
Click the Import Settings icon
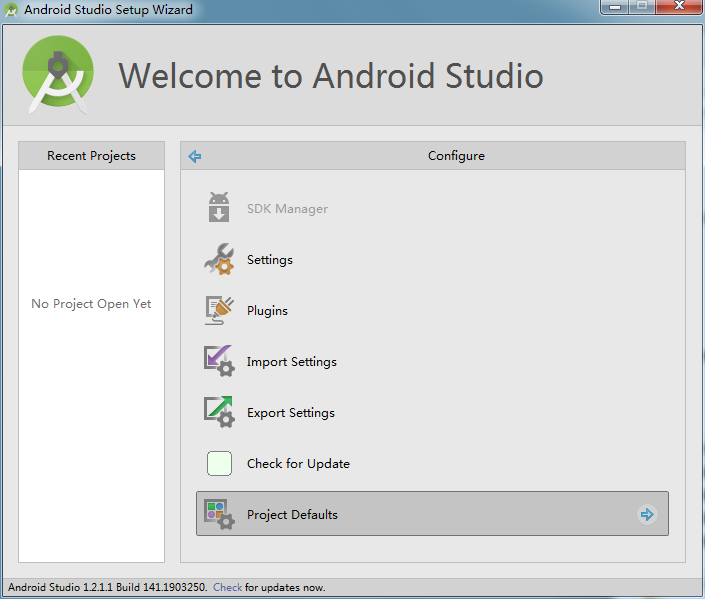coord(219,361)
